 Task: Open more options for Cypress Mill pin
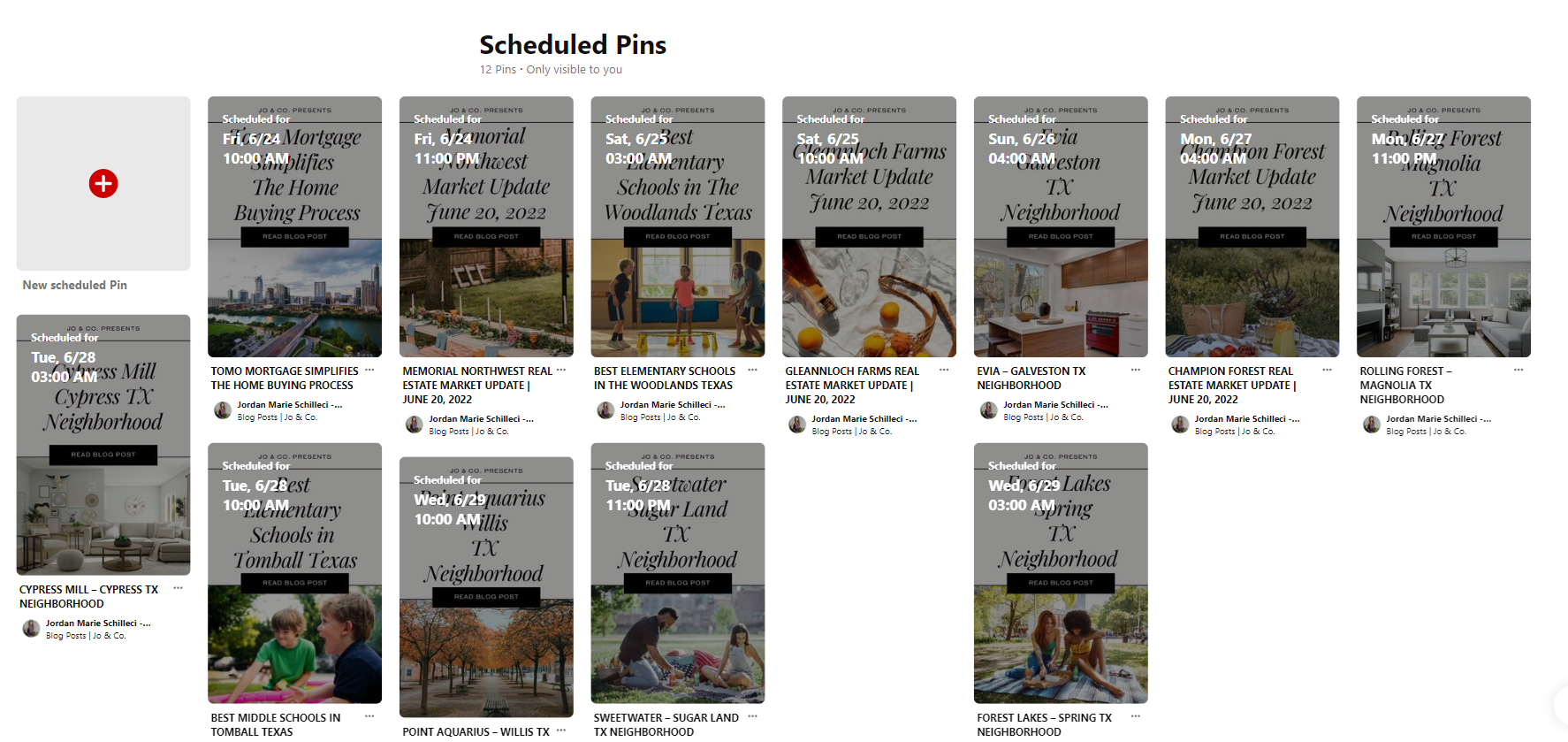click(x=179, y=588)
